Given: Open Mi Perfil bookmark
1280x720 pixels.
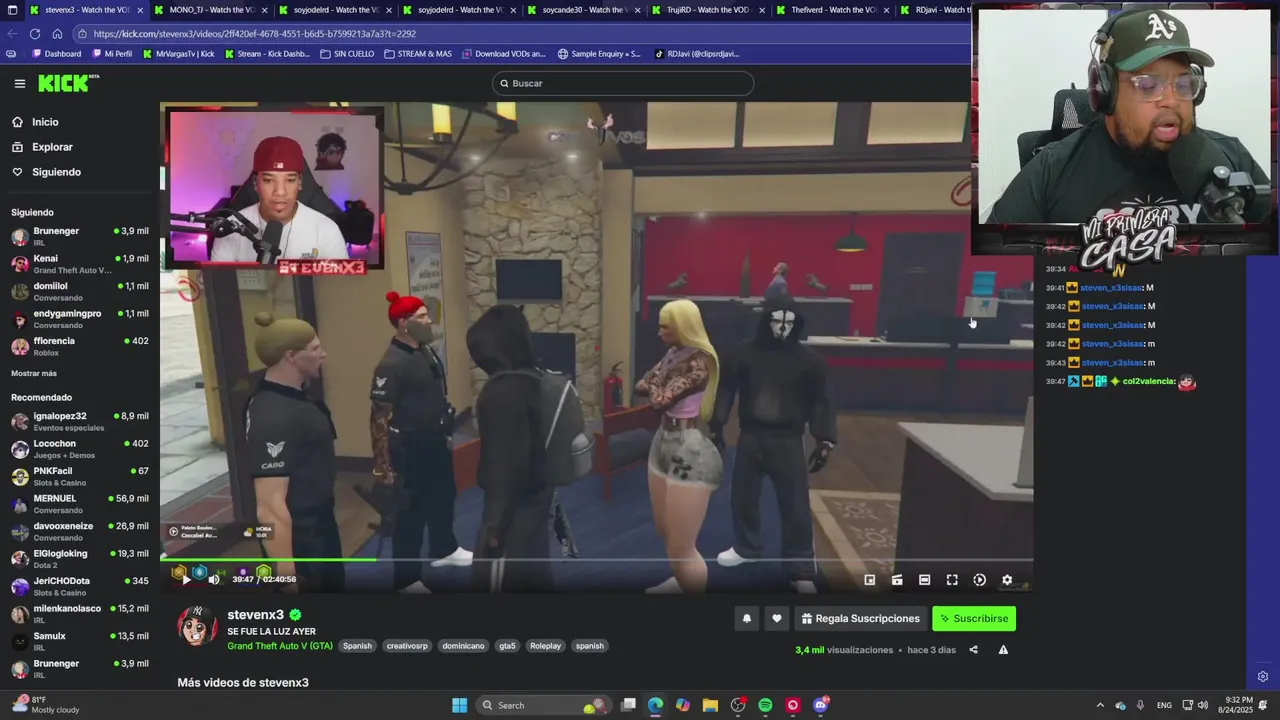Looking at the screenshot, I should click(113, 54).
